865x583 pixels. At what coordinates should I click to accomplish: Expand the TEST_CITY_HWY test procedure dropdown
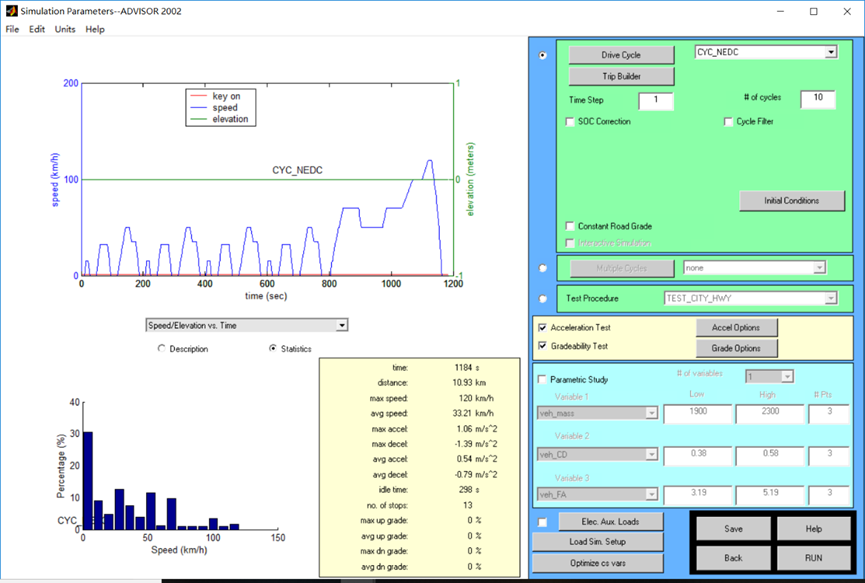point(830,298)
